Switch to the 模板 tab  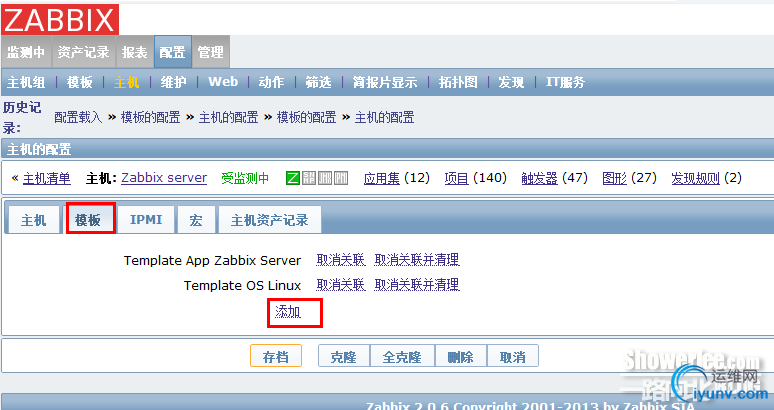tap(88, 220)
